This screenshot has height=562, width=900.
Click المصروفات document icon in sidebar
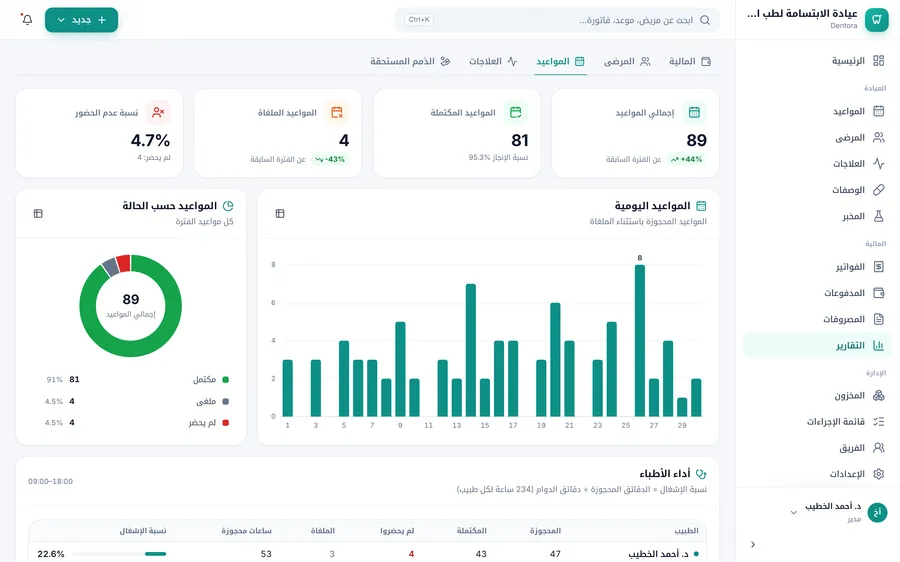pos(878,319)
